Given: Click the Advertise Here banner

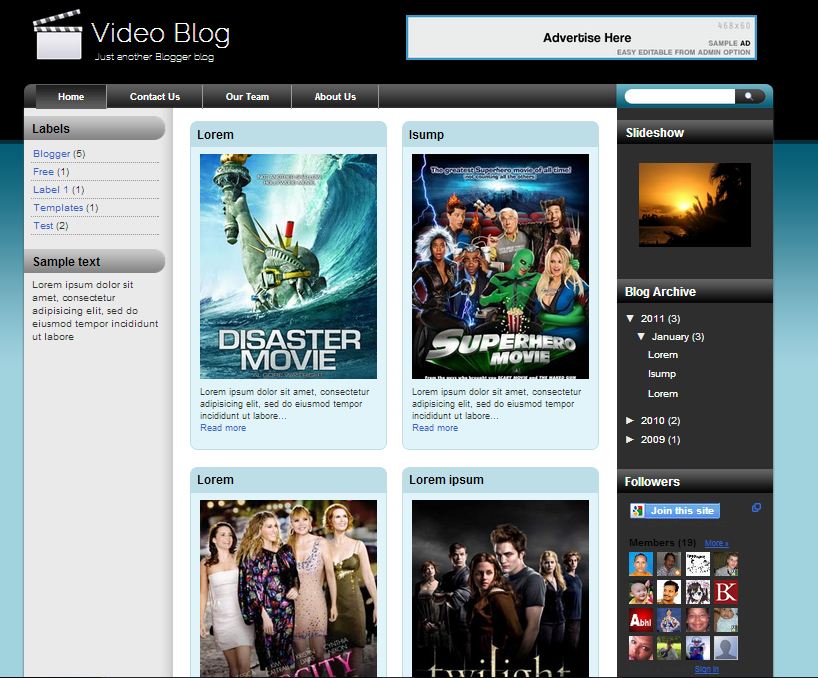Looking at the screenshot, I should click(x=581, y=38).
